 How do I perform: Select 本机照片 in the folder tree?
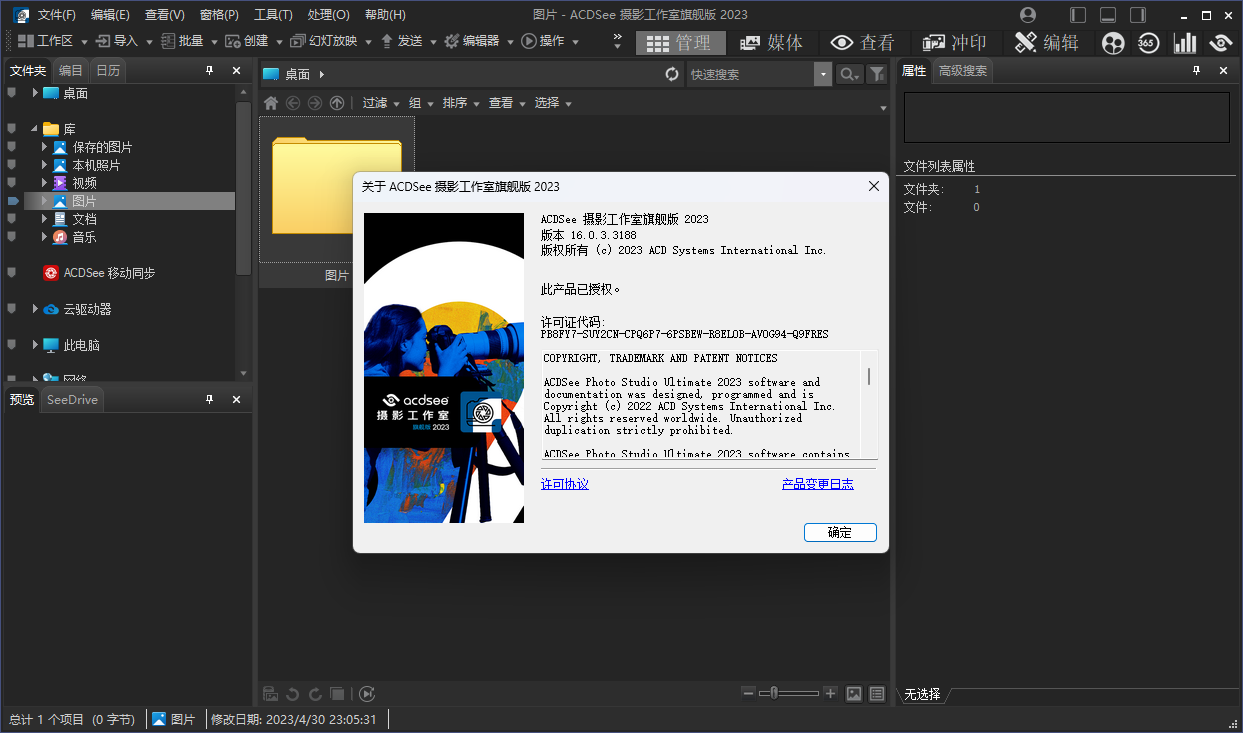pos(96,165)
